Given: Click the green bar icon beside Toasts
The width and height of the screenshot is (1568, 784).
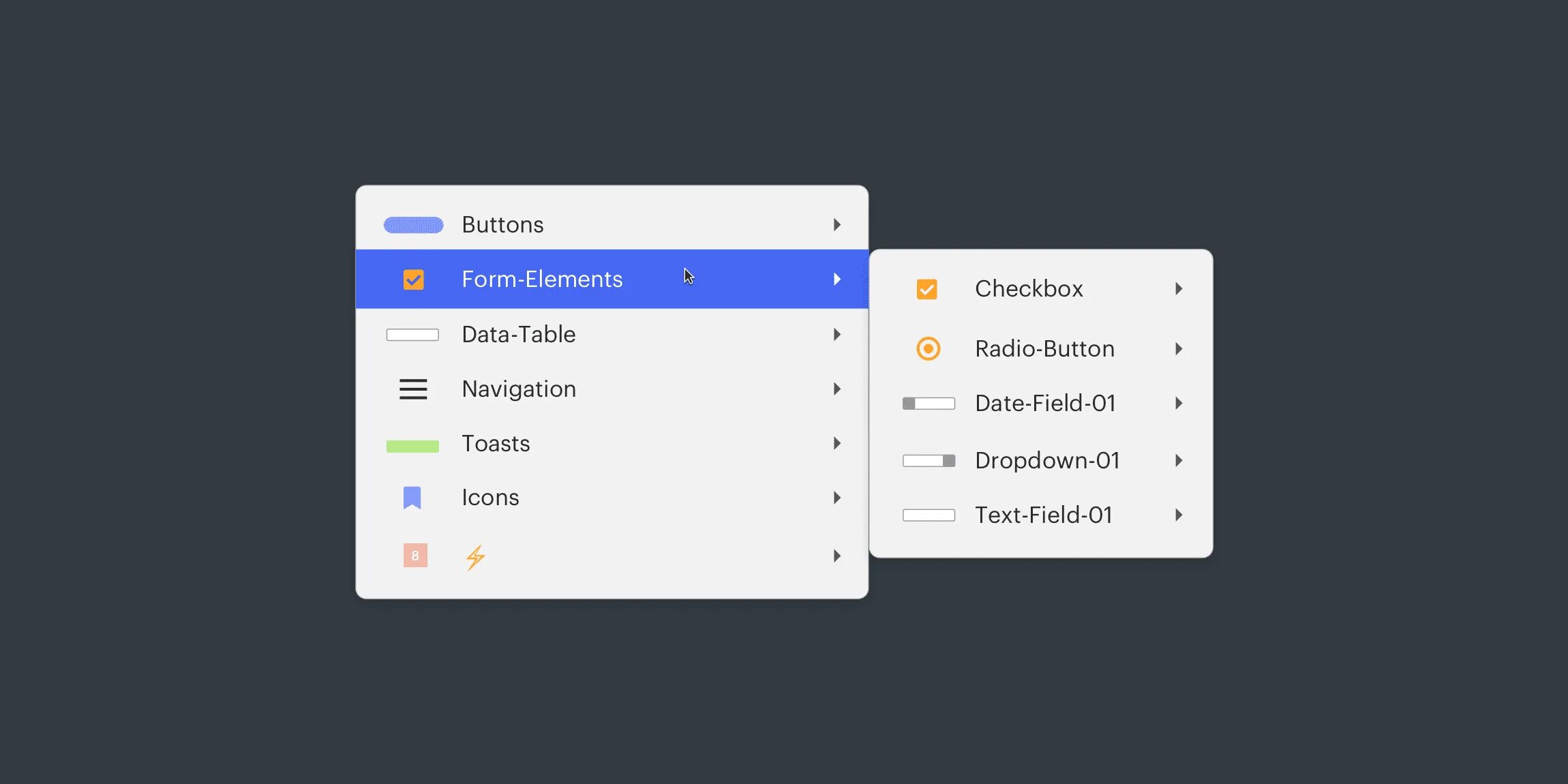Looking at the screenshot, I should (x=412, y=447).
